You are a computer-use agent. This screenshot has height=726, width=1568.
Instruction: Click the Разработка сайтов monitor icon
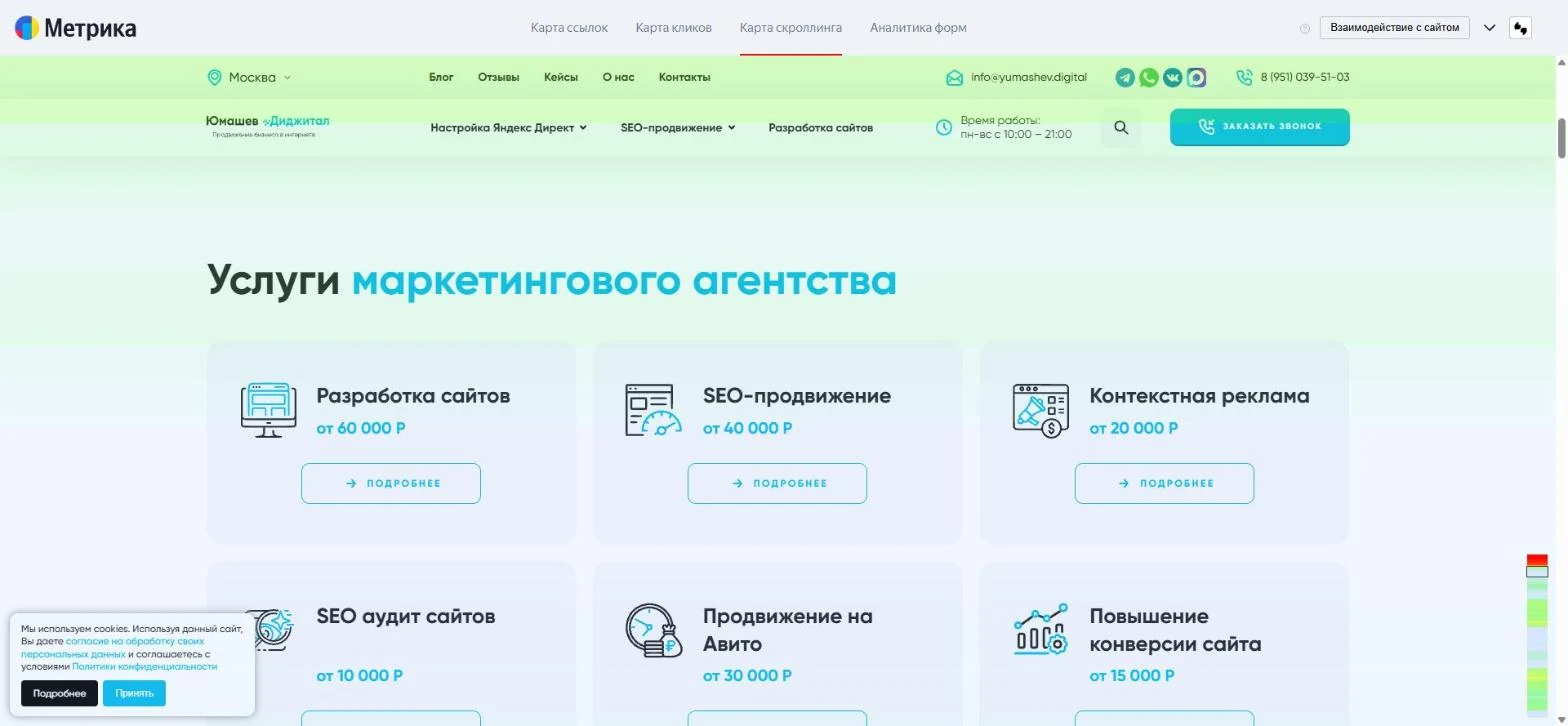point(269,410)
